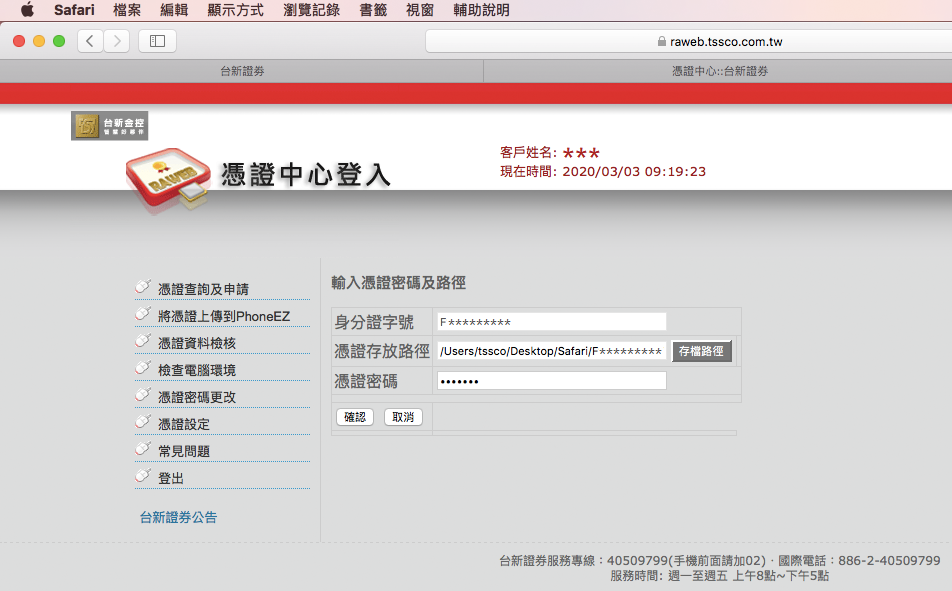Open 憑證密碼更改 in the sidebar
The width and height of the screenshot is (952, 591).
click(197, 397)
